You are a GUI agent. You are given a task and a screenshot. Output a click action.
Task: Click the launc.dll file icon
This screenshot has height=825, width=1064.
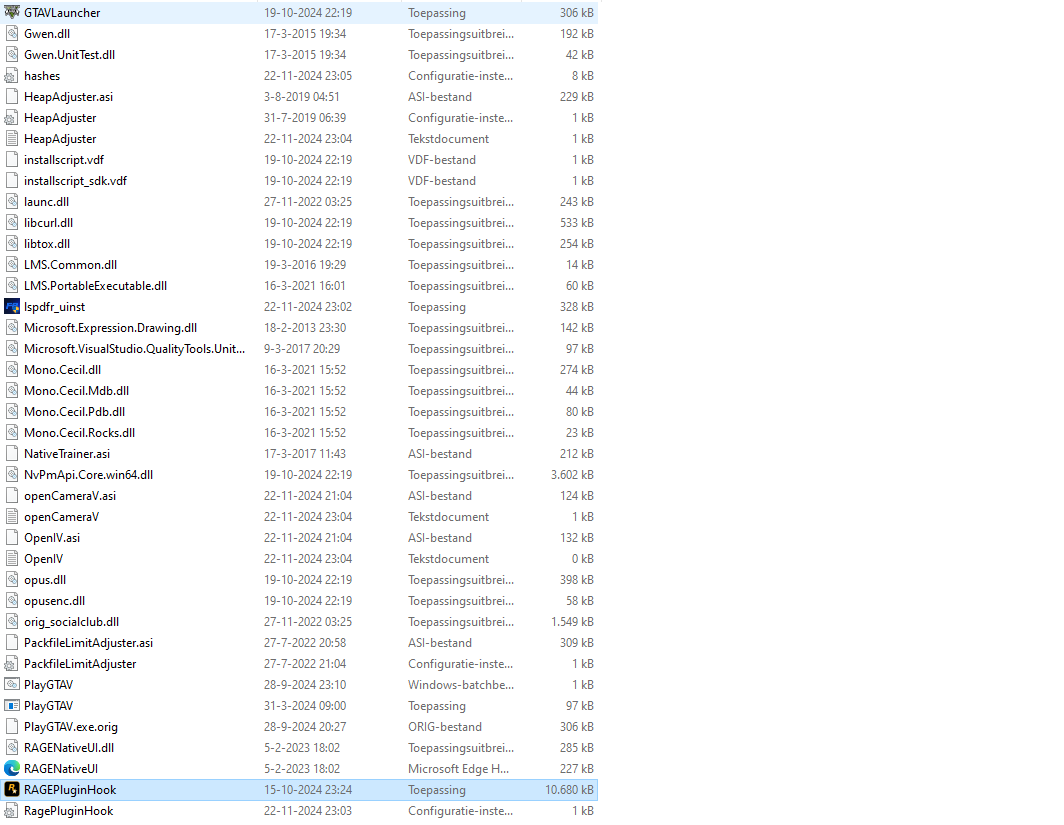tap(12, 202)
